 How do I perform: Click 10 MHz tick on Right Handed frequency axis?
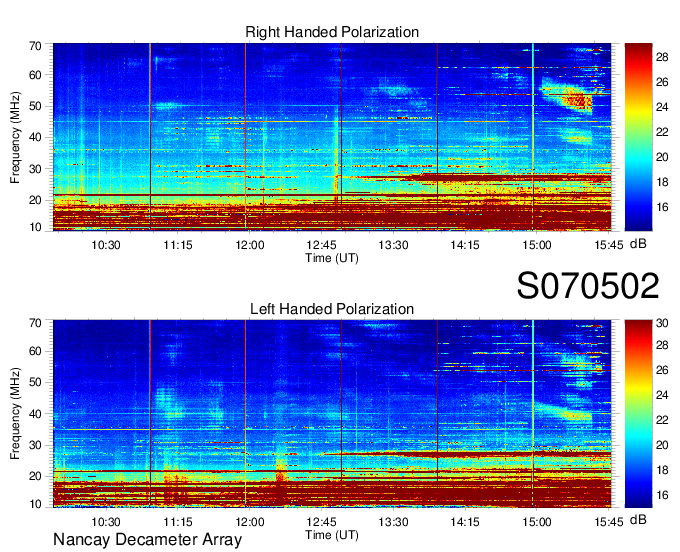click(x=35, y=227)
